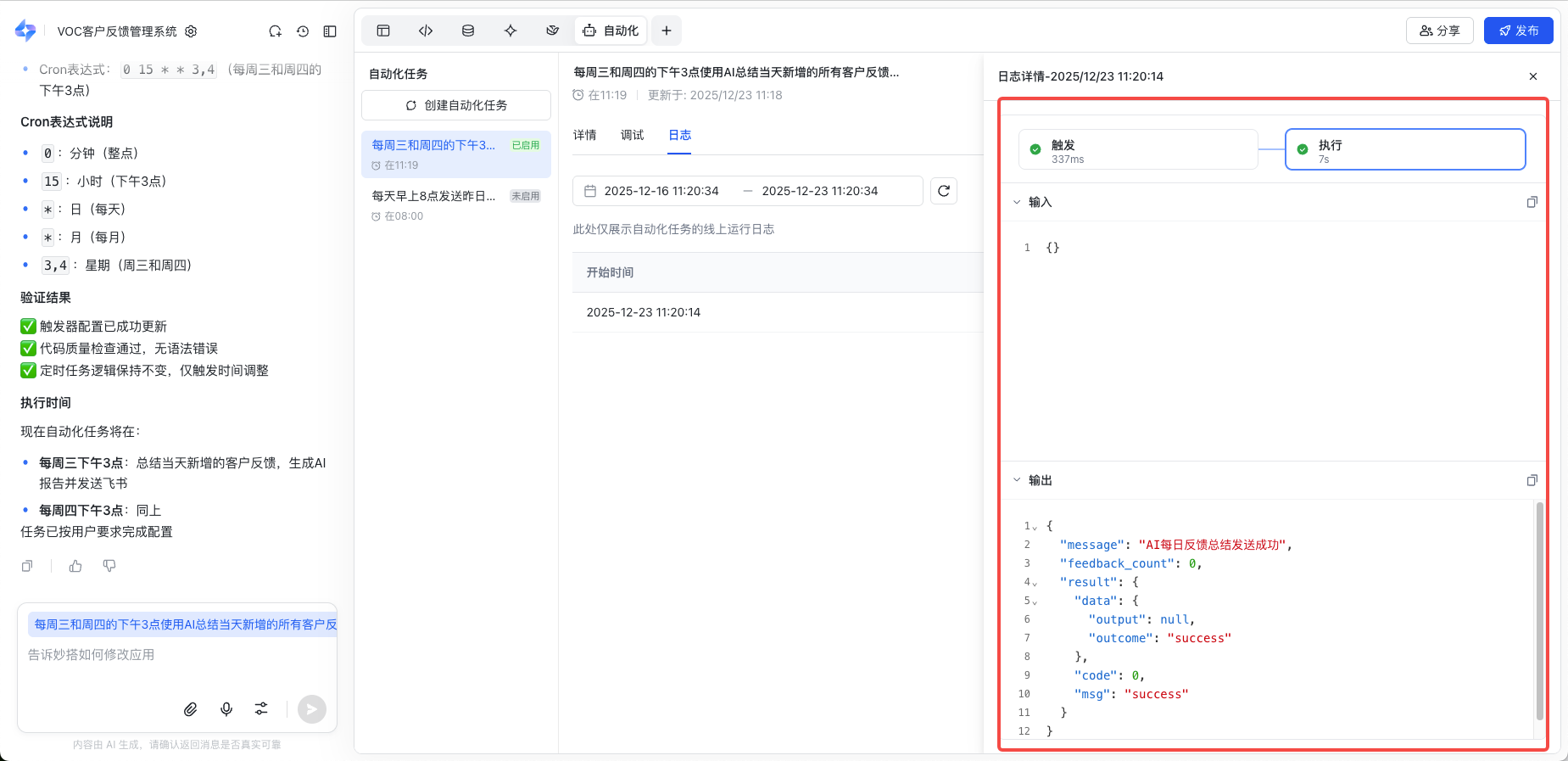Click 创建自动化任务 button

(456, 105)
